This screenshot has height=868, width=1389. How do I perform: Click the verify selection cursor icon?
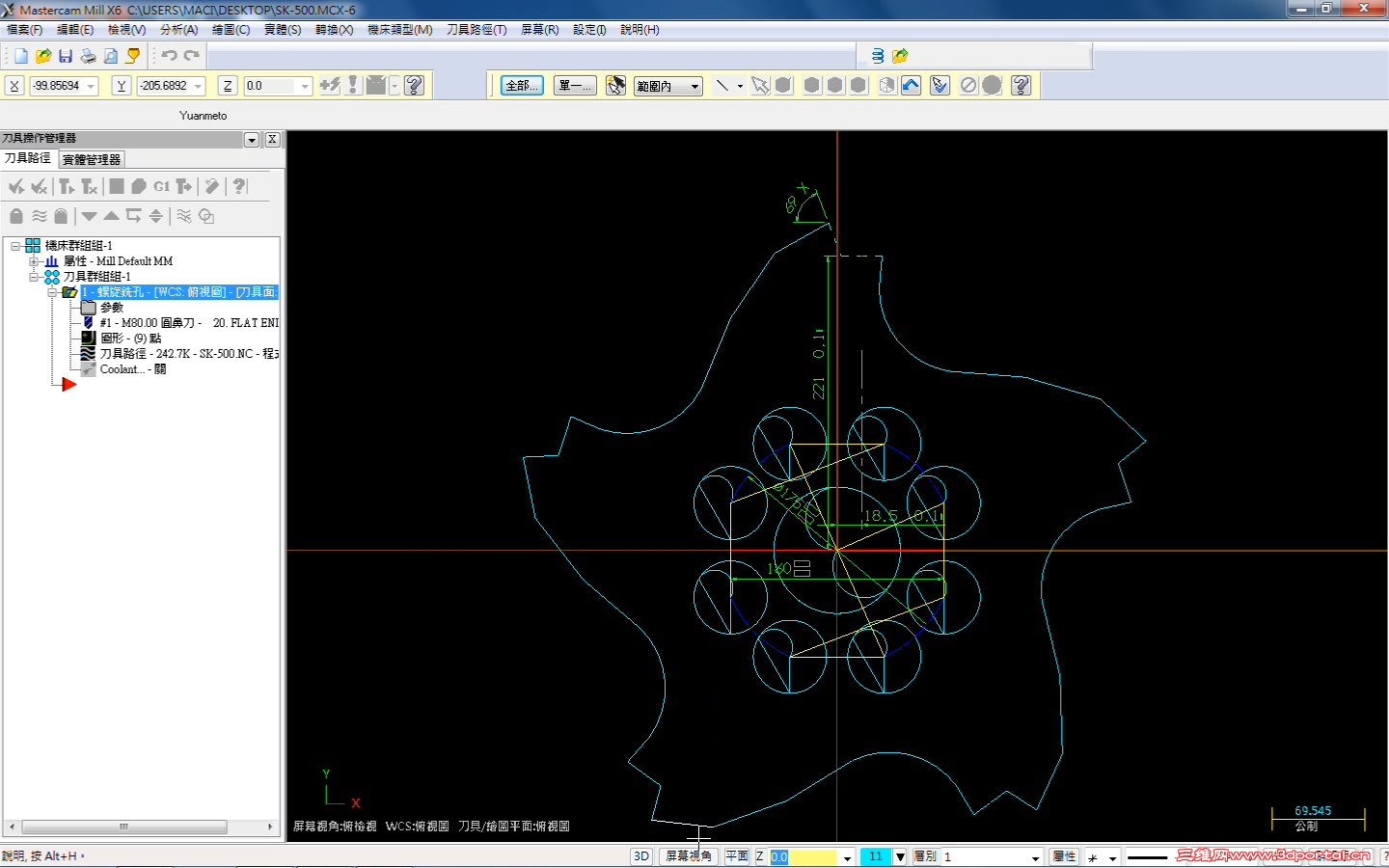pyautogui.click(x=940, y=86)
